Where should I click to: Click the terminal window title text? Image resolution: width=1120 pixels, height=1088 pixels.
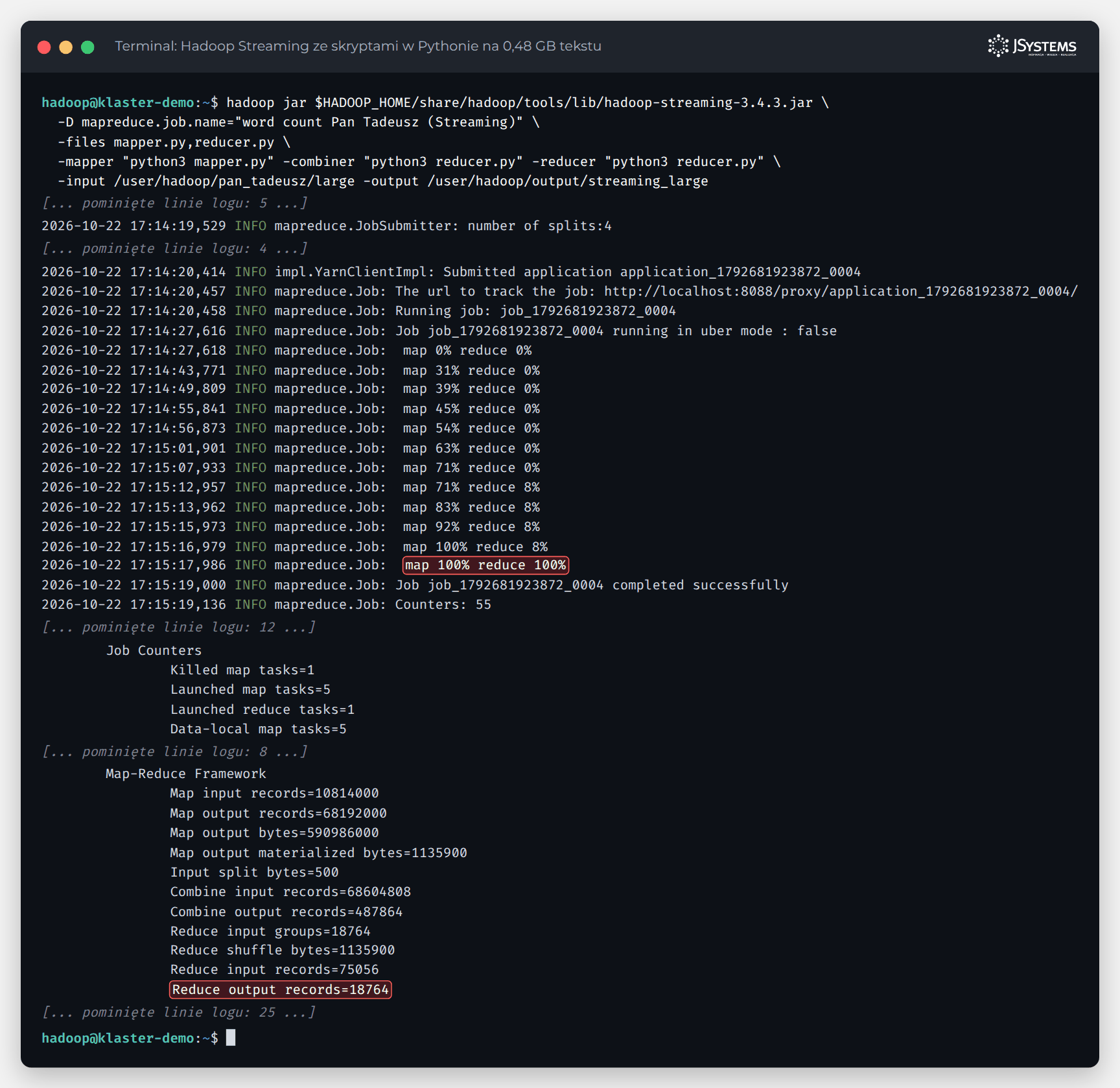click(x=358, y=46)
